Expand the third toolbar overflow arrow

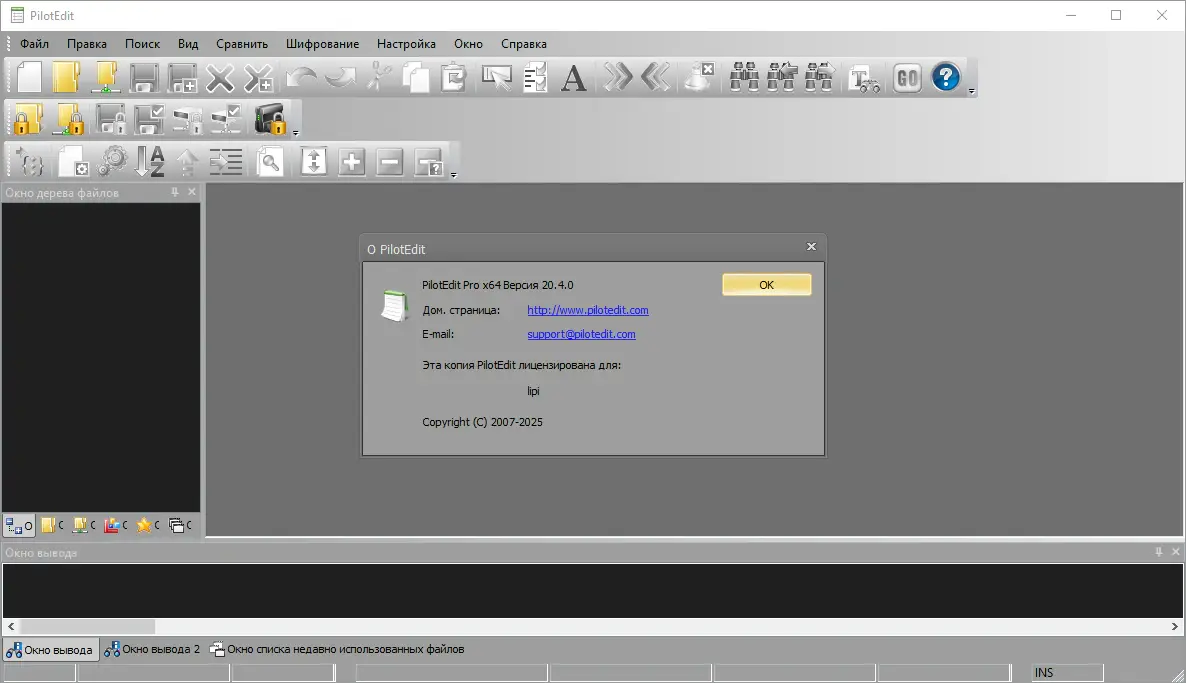click(454, 175)
